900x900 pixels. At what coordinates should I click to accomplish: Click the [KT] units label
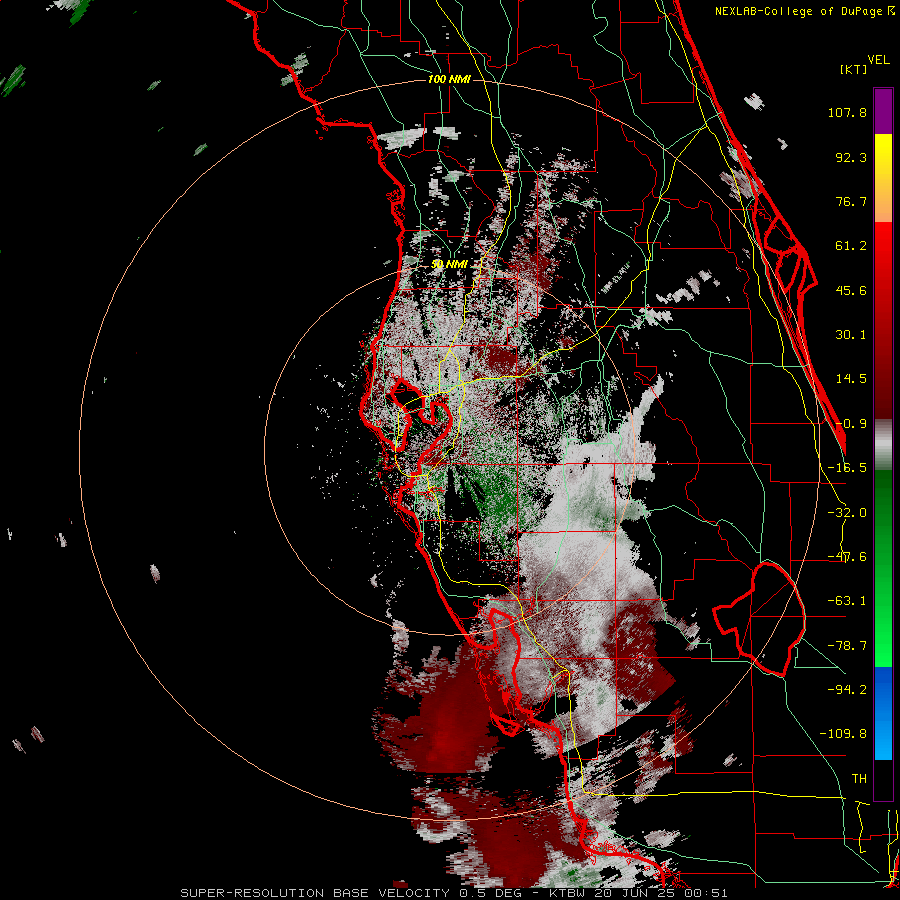pos(854,69)
